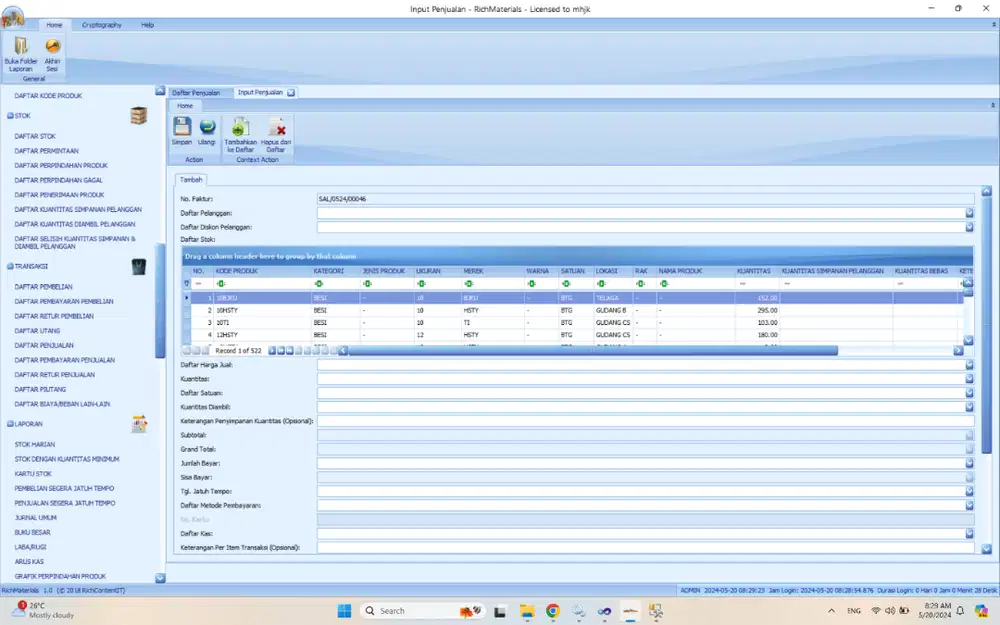
Task: Close the Input Penjualan tab
Action: tap(291, 92)
